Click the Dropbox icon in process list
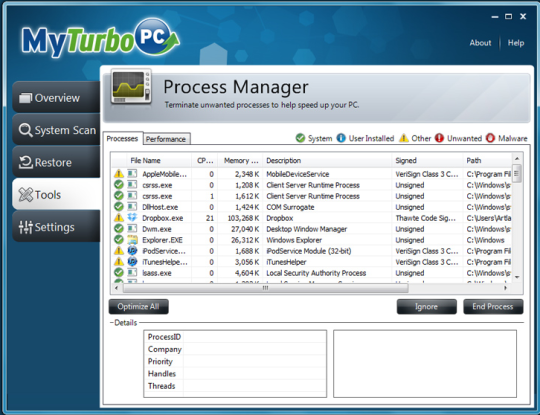540x415 pixels. 132,218
